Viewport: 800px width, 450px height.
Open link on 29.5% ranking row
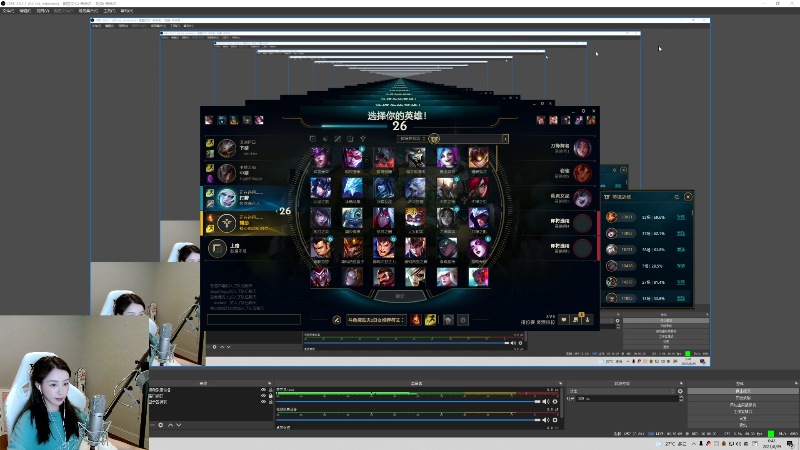pos(681,266)
